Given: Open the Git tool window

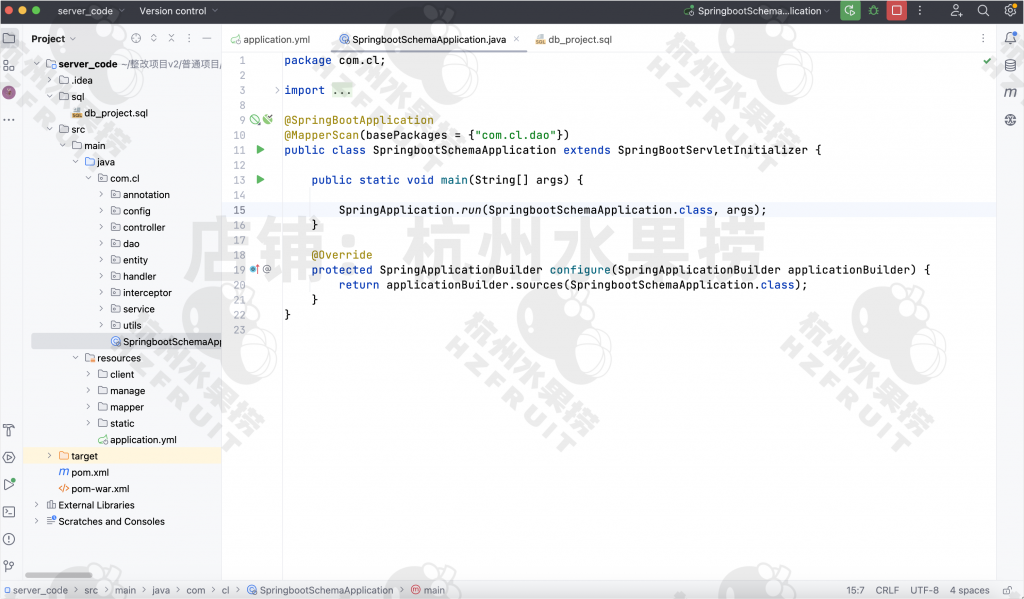Looking at the screenshot, I should point(9,565).
